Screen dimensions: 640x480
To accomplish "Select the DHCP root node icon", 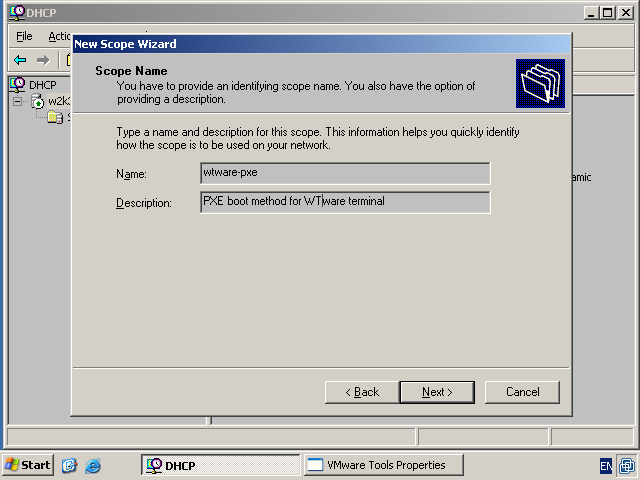I will [x=17, y=85].
